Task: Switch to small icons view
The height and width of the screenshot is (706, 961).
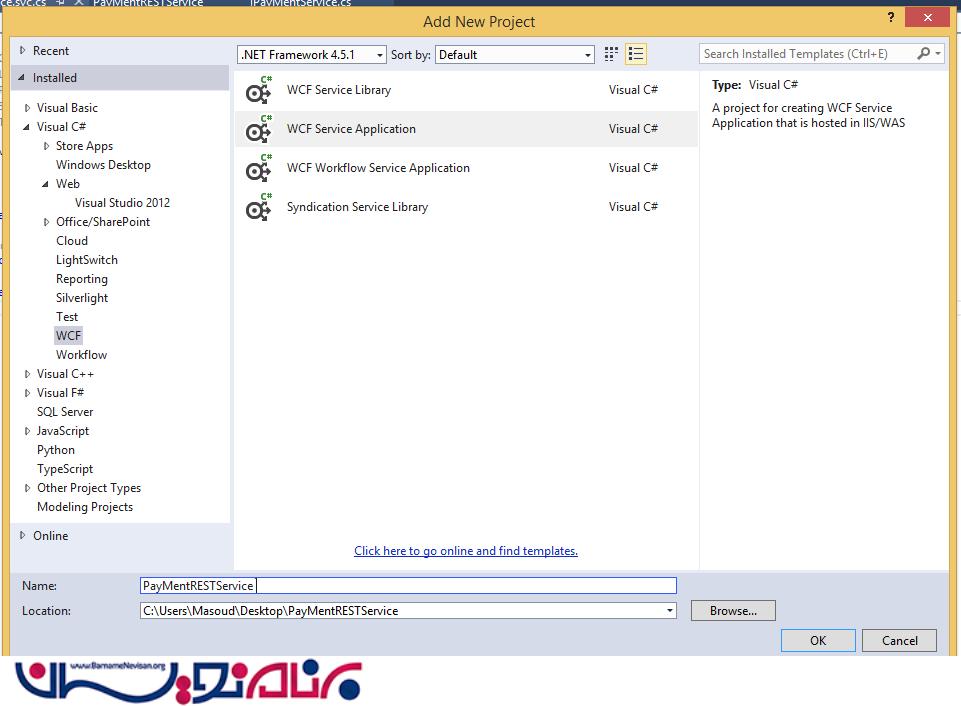Action: 611,55
